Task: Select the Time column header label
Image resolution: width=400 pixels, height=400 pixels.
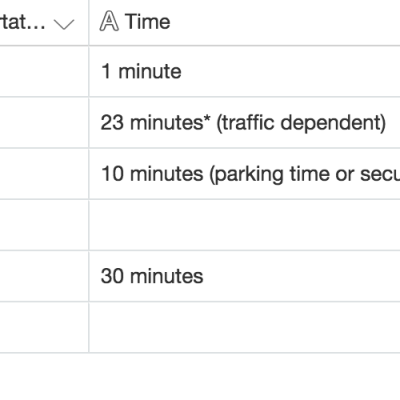Action: tap(148, 22)
